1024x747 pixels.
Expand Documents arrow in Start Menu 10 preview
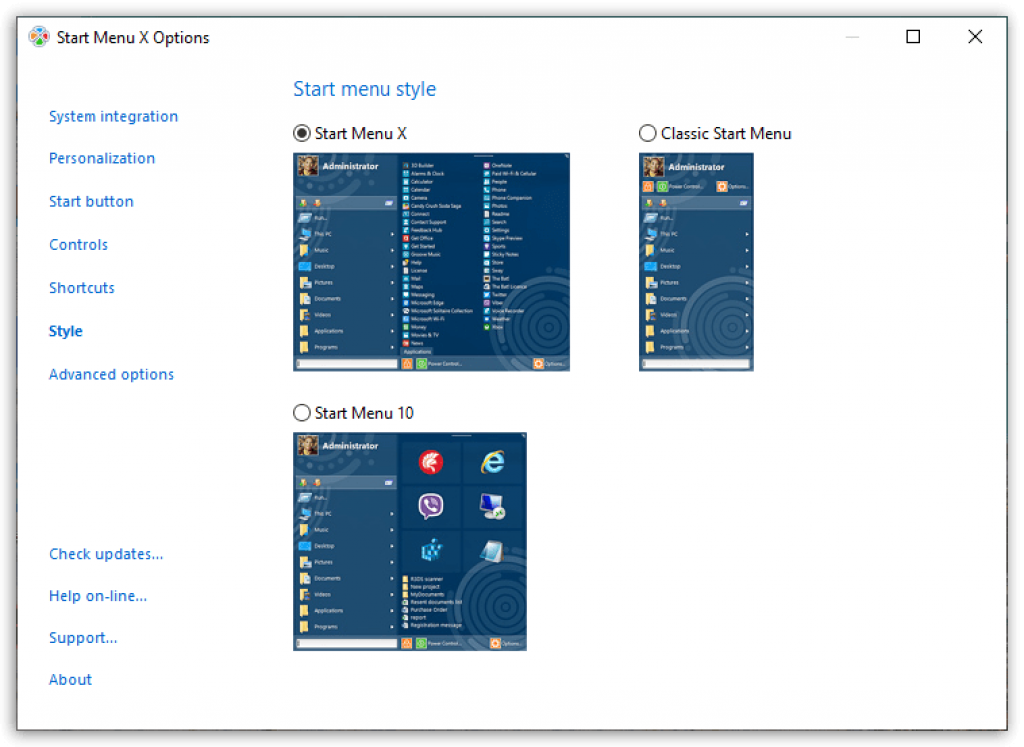coord(392,578)
